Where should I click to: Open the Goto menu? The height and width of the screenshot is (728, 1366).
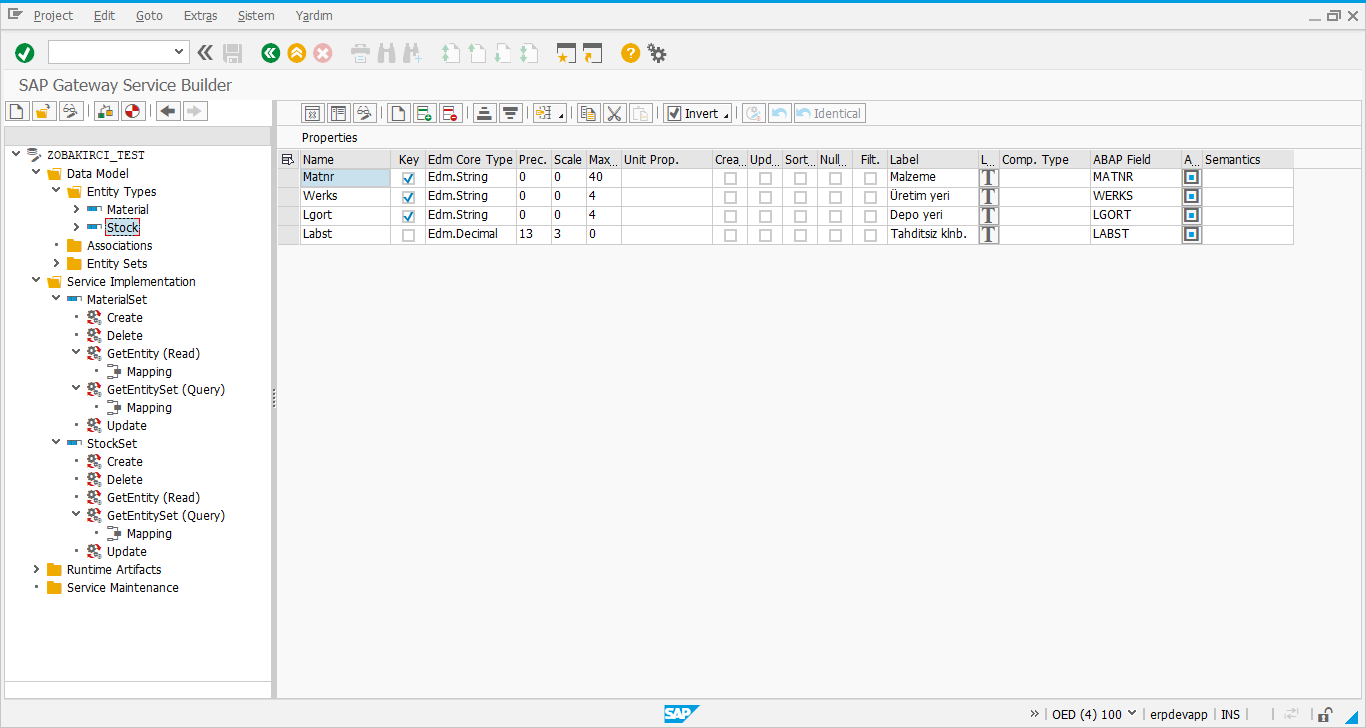(x=149, y=16)
